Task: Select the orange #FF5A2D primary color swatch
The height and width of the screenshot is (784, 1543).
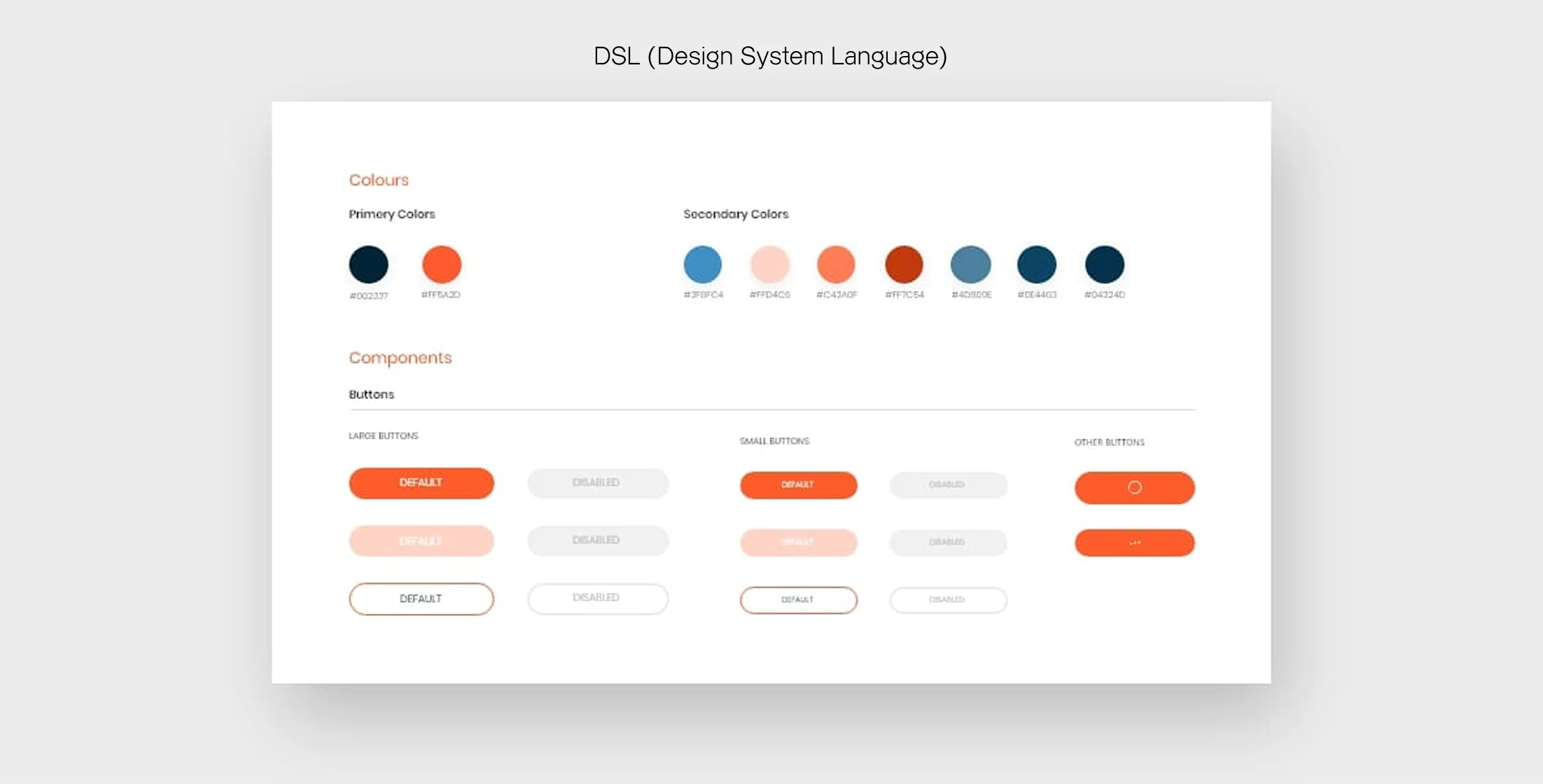Action: (x=442, y=265)
